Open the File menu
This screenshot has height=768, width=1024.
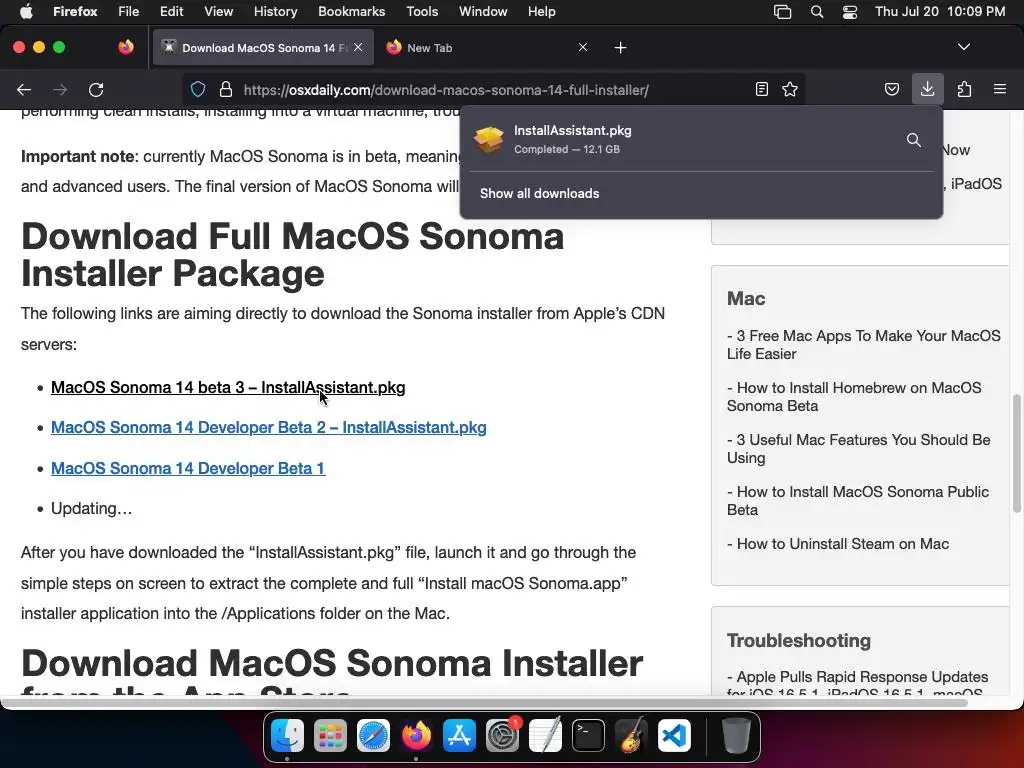(x=129, y=11)
